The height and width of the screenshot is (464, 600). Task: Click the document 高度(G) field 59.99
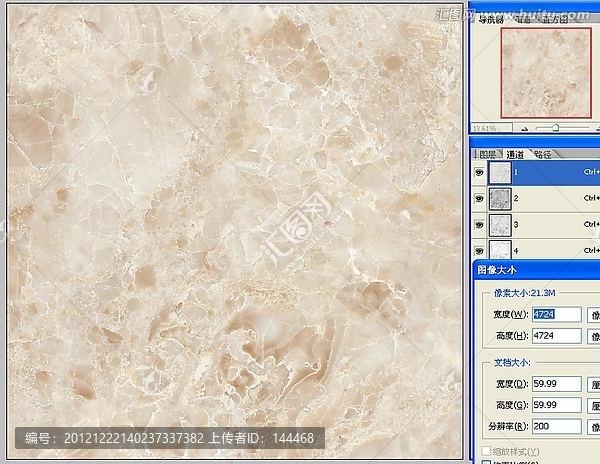click(557, 405)
